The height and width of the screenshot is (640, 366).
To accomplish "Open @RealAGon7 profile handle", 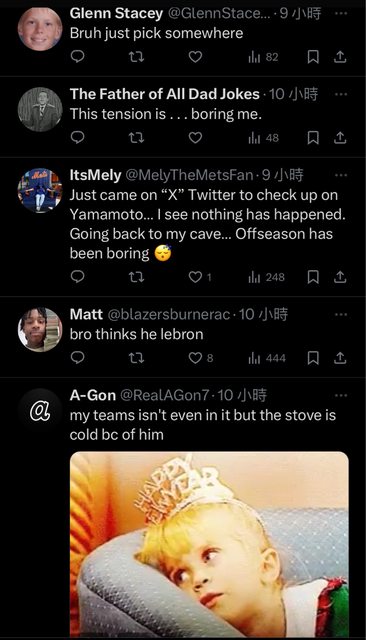I will point(165,395).
